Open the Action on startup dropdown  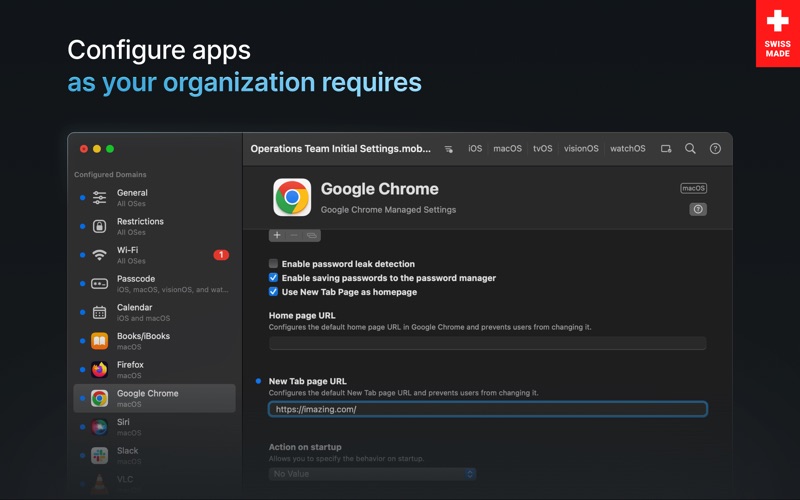pyautogui.click(x=372, y=474)
